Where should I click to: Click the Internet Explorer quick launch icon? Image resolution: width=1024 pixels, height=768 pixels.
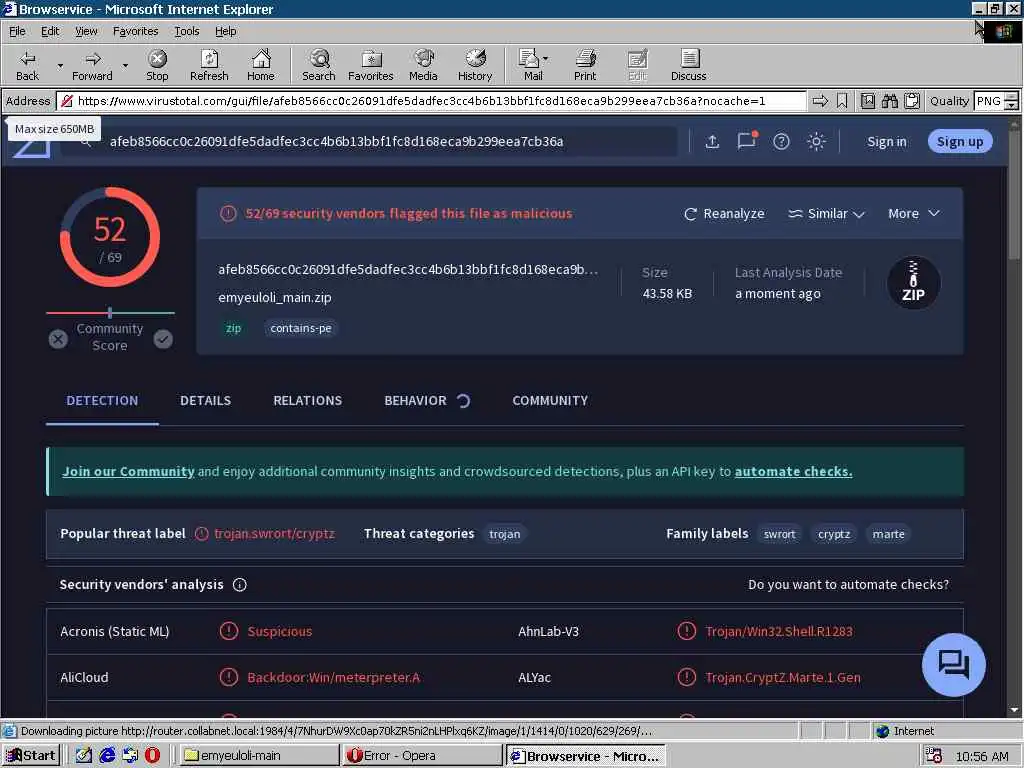107,755
